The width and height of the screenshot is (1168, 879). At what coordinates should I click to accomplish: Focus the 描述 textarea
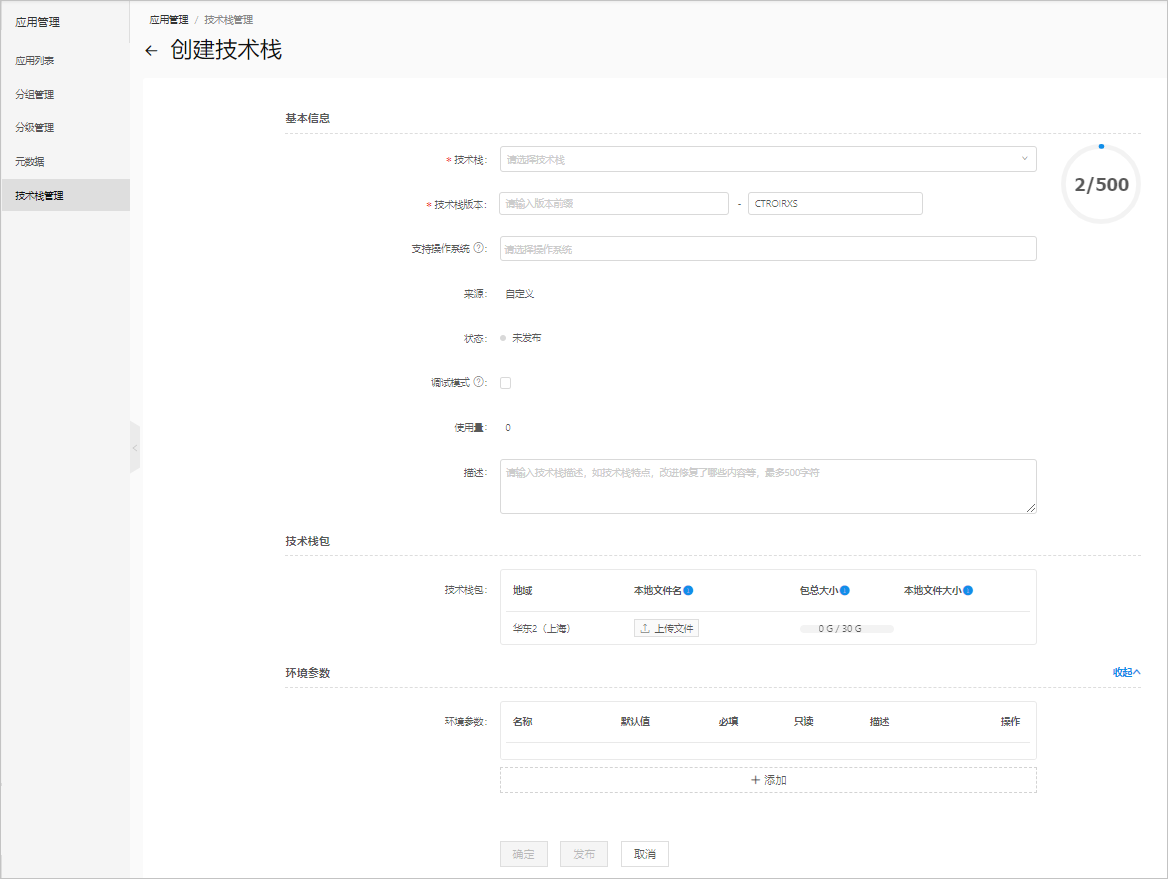click(x=768, y=486)
